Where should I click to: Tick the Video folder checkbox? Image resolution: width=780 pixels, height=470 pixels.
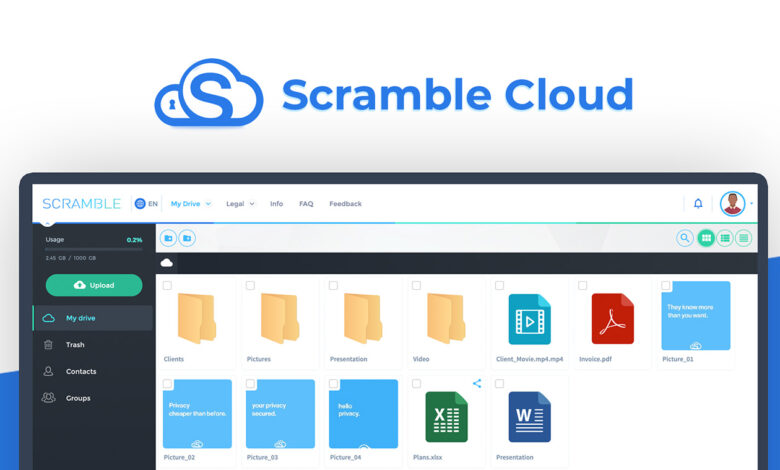[x=417, y=285]
